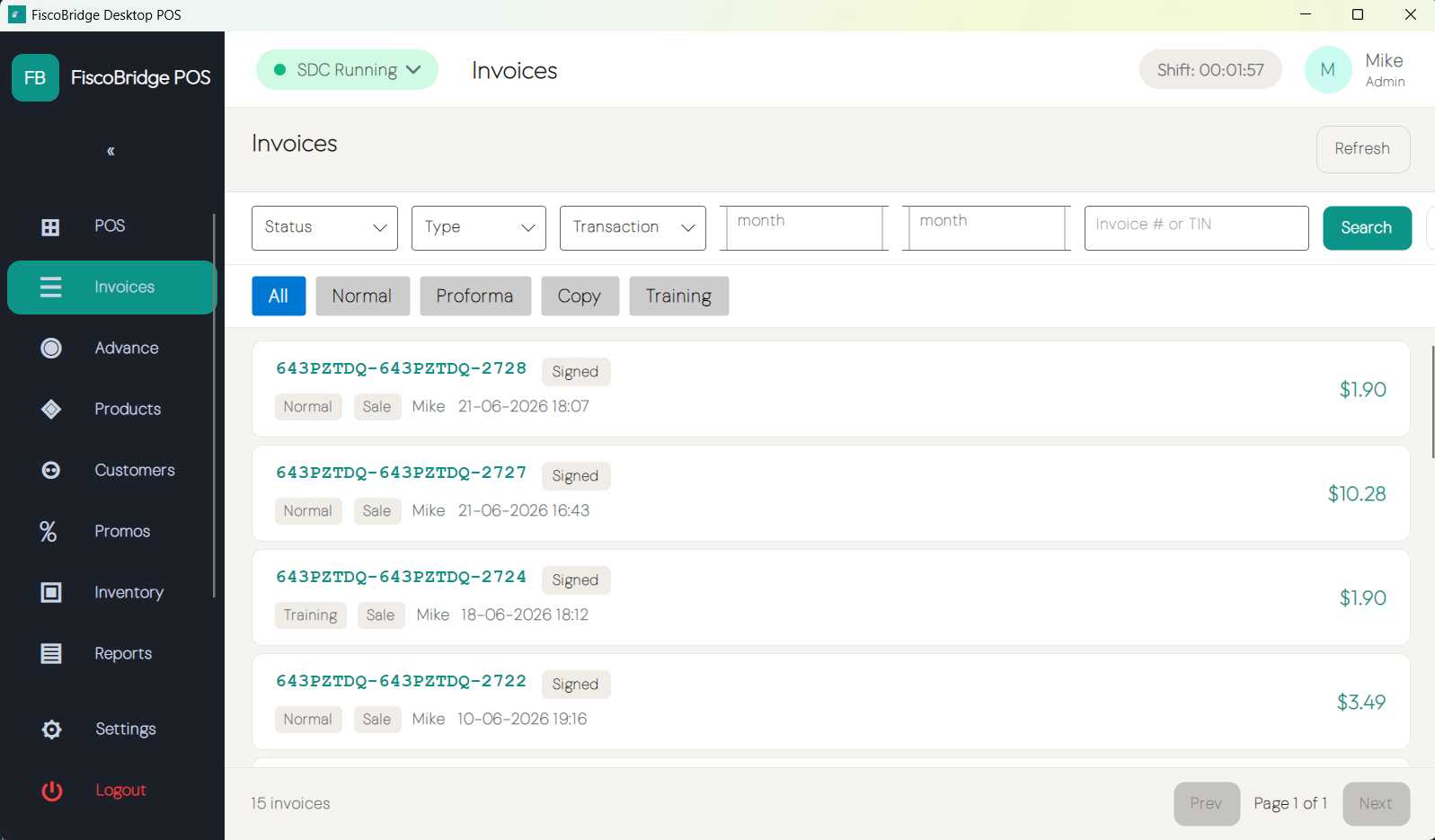The image size is (1435, 840).
Task: Click the second month date field
Action: click(x=987, y=228)
